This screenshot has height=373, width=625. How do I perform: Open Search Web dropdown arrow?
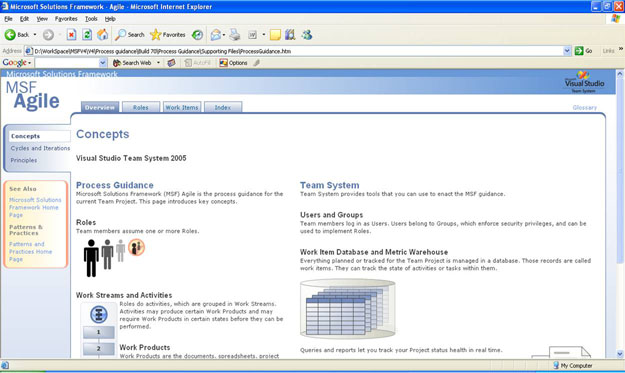[158, 63]
